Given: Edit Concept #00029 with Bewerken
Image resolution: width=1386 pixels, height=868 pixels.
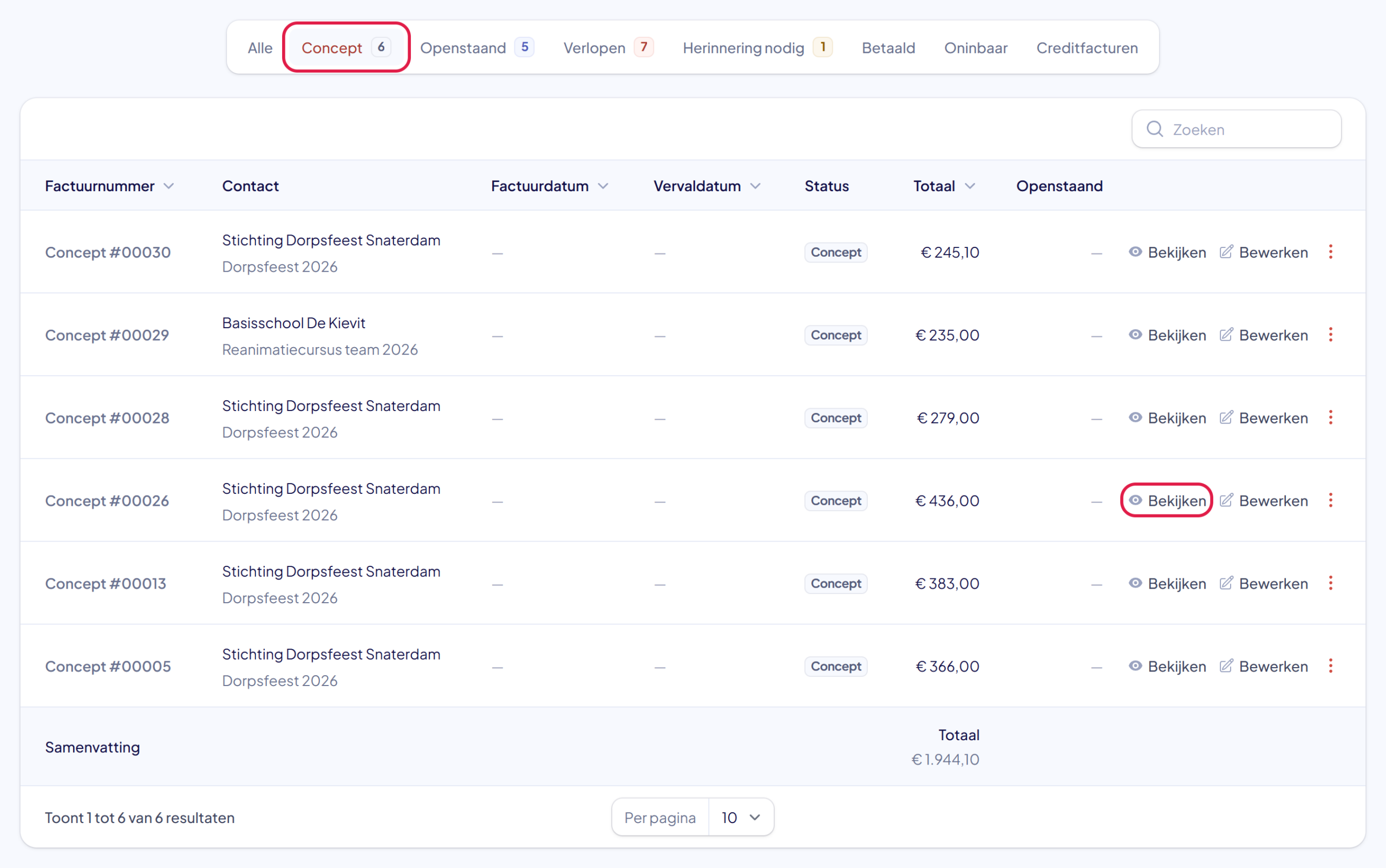Looking at the screenshot, I should [x=1264, y=335].
